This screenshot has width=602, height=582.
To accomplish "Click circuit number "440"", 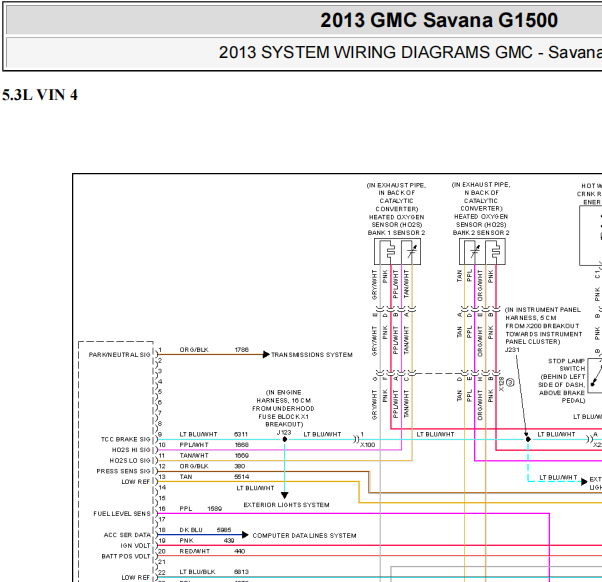I will 240,551.
